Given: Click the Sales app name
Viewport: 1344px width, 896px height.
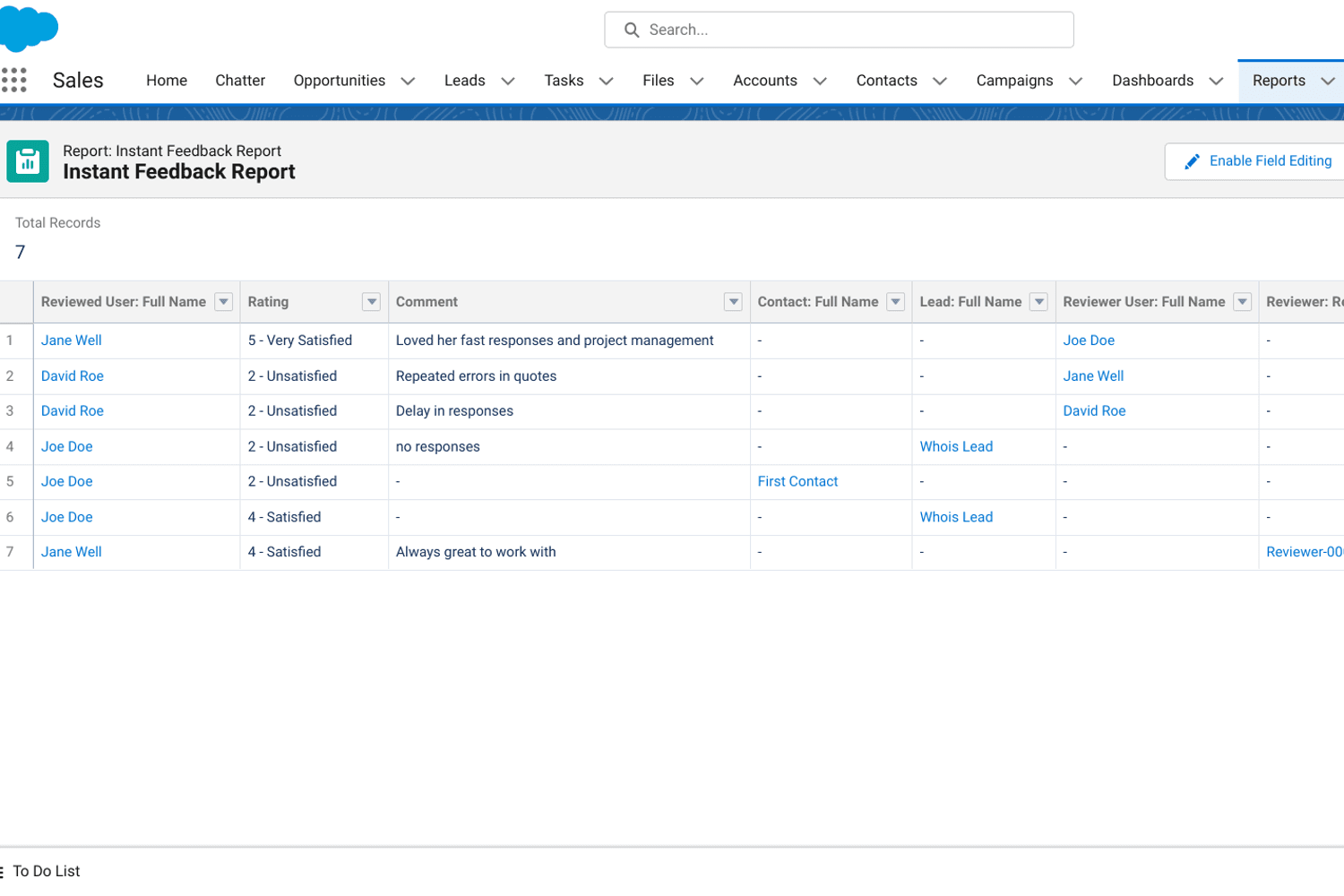Looking at the screenshot, I should pyautogui.click(x=78, y=81).
